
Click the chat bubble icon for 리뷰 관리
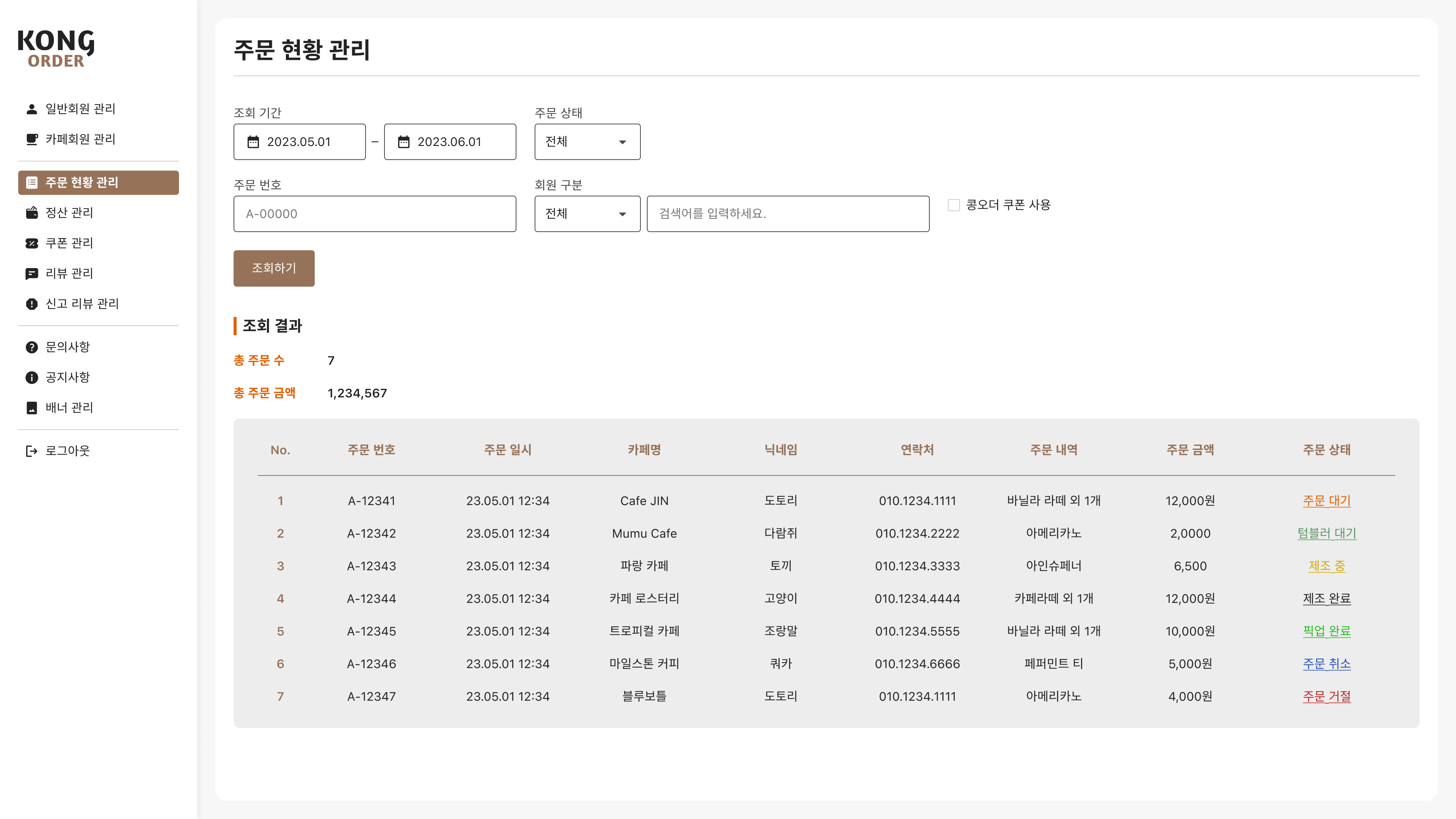31,273
